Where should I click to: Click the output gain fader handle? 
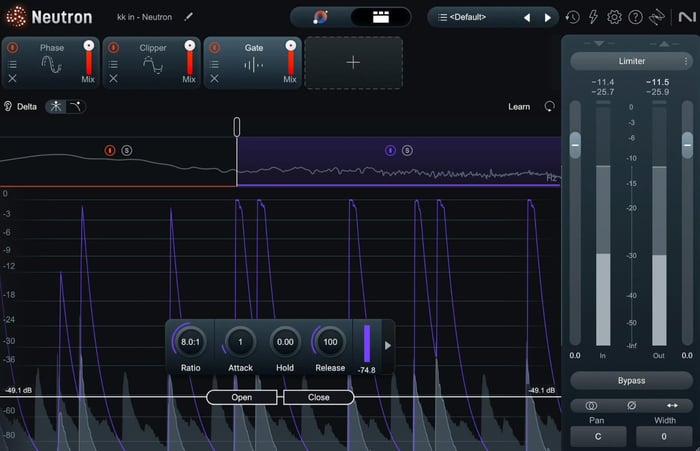(688, 145)
